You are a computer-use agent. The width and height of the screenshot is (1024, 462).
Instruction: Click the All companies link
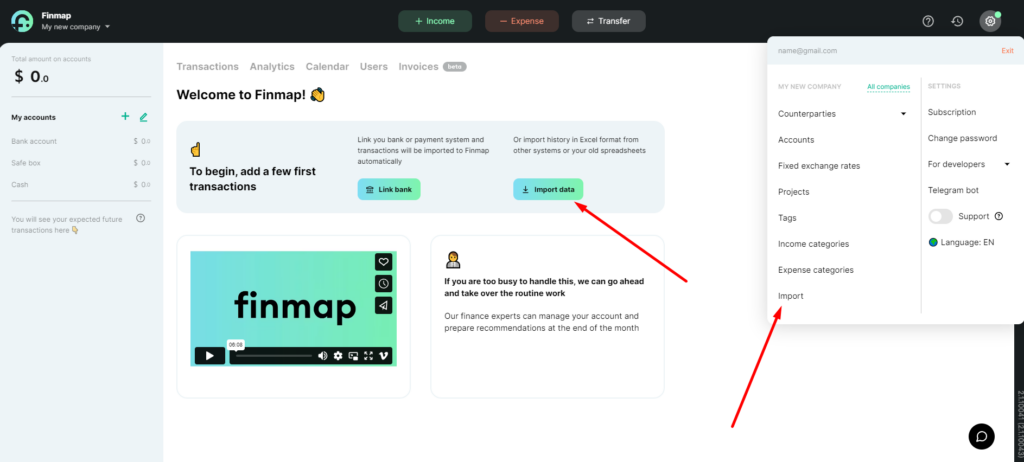click(x=888, y=86)
